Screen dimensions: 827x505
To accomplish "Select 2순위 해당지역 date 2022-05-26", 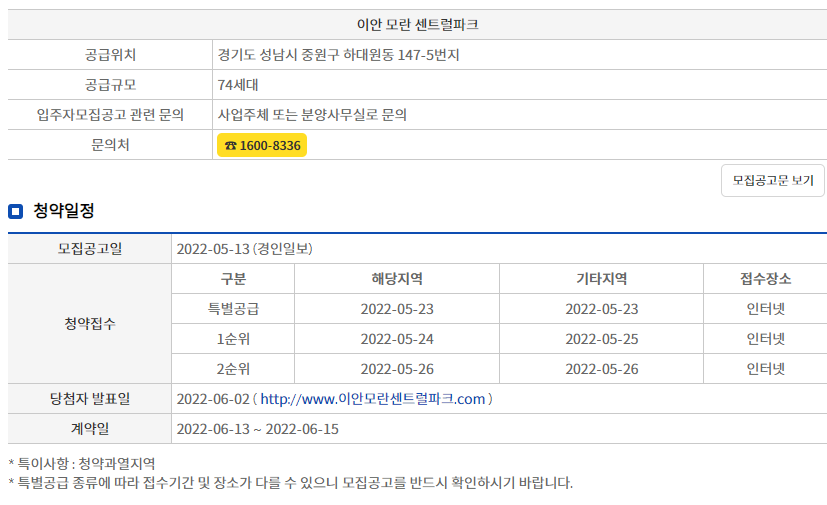I will coord(397,369).
